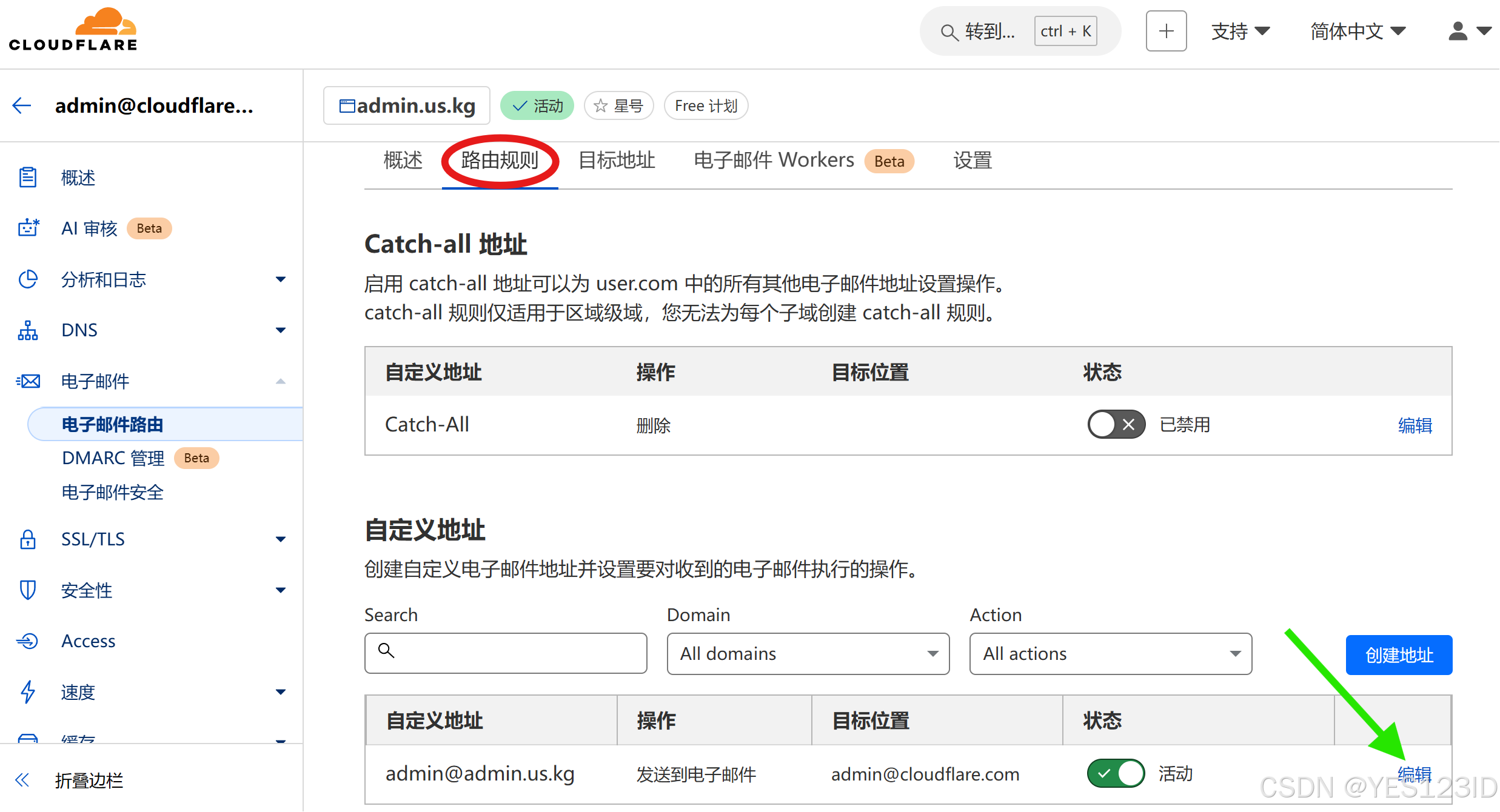The image size is (1500, 812).
Task: Click the Access sidebar icon
Action: (x=27, y=641)
